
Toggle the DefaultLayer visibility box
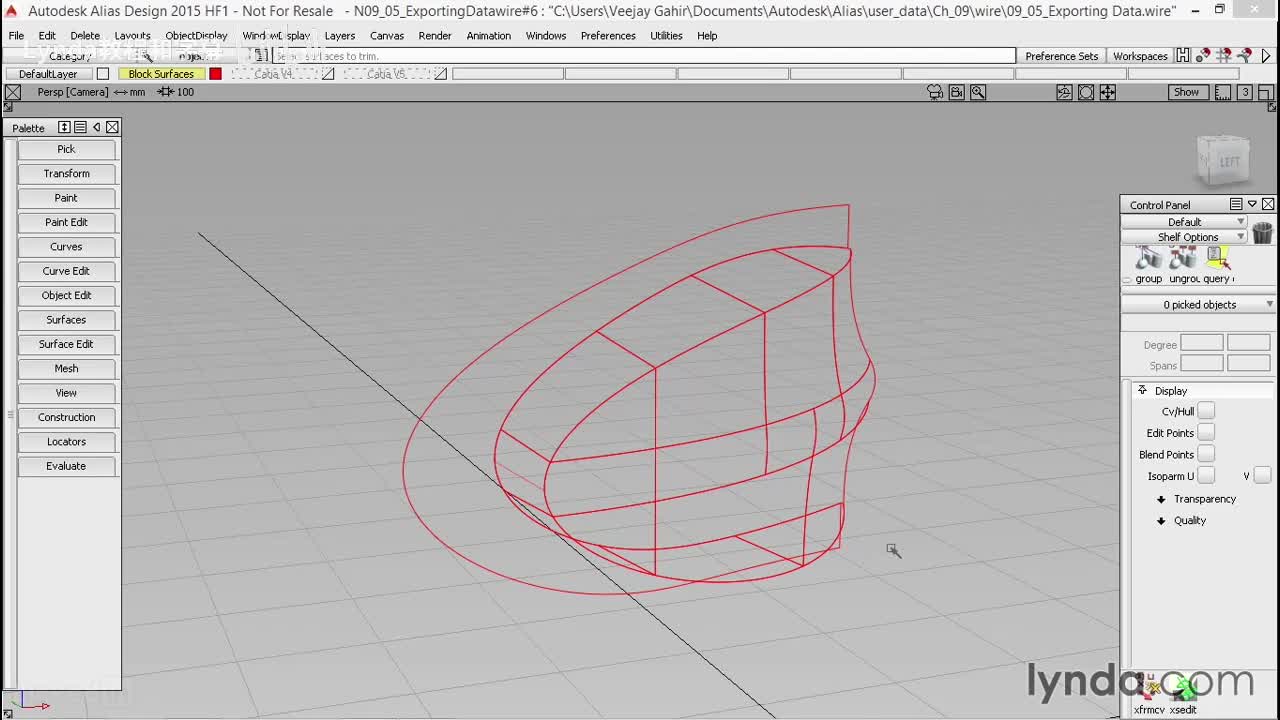102,74
